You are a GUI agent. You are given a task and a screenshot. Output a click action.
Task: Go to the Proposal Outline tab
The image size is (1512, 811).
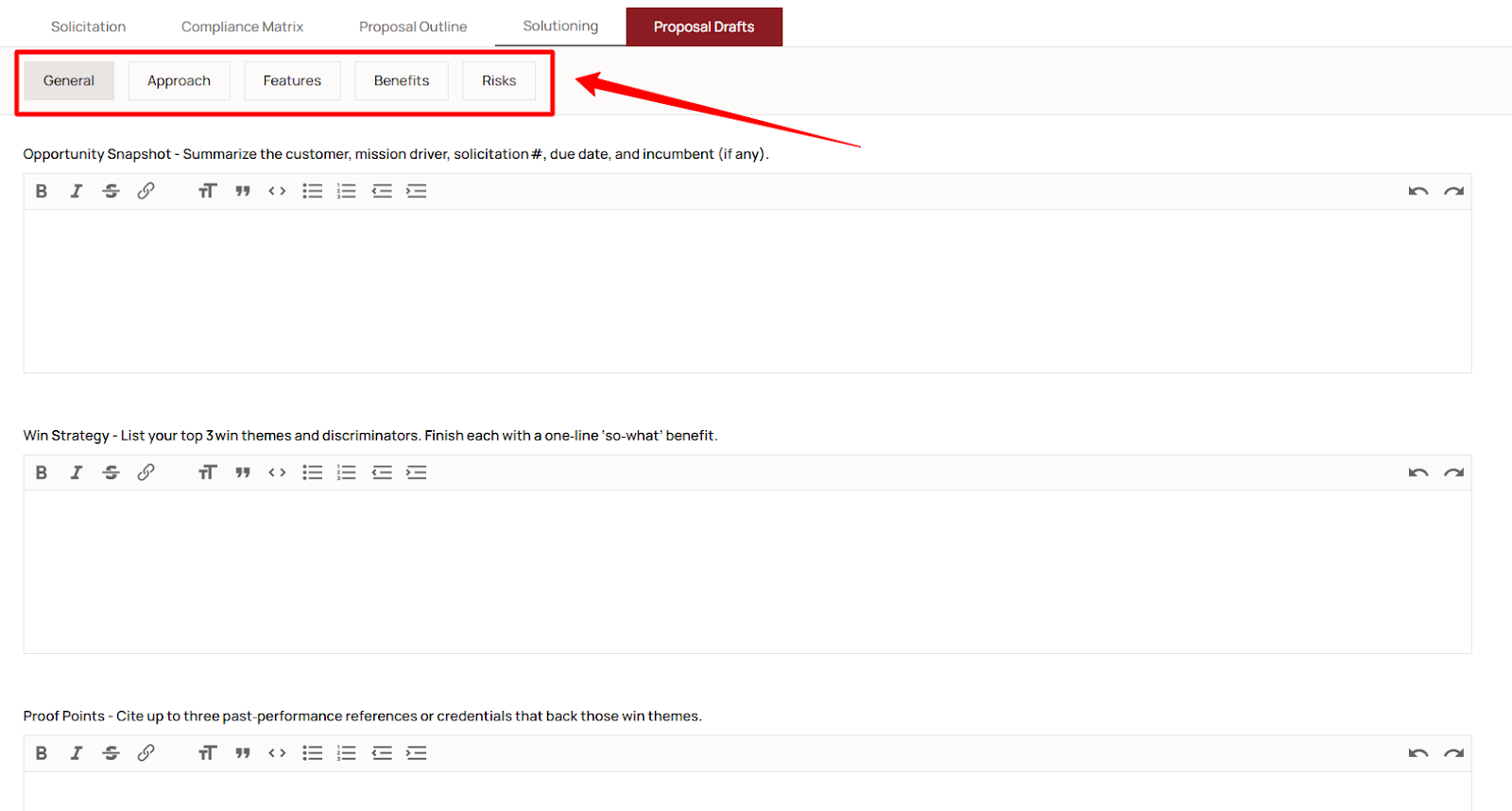(x=413, y=26)
